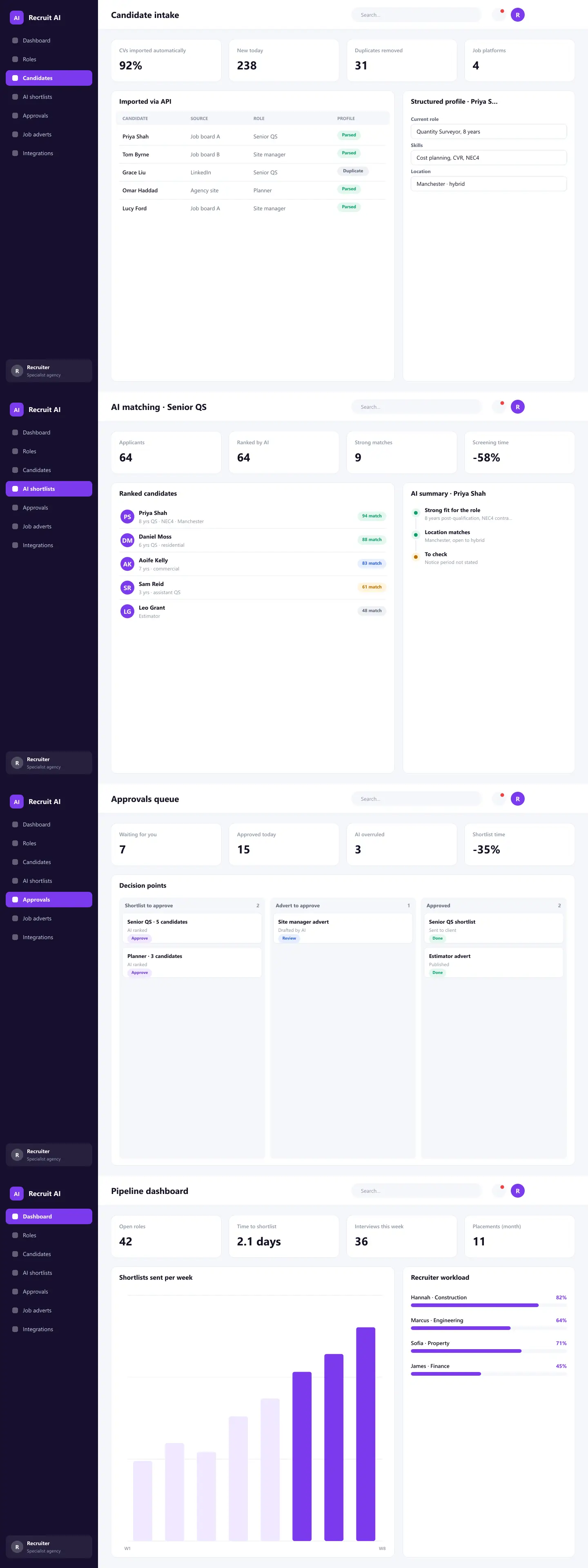
Task: Click the Location field showing Manchester · hybrid
Action: coord(489,184)
